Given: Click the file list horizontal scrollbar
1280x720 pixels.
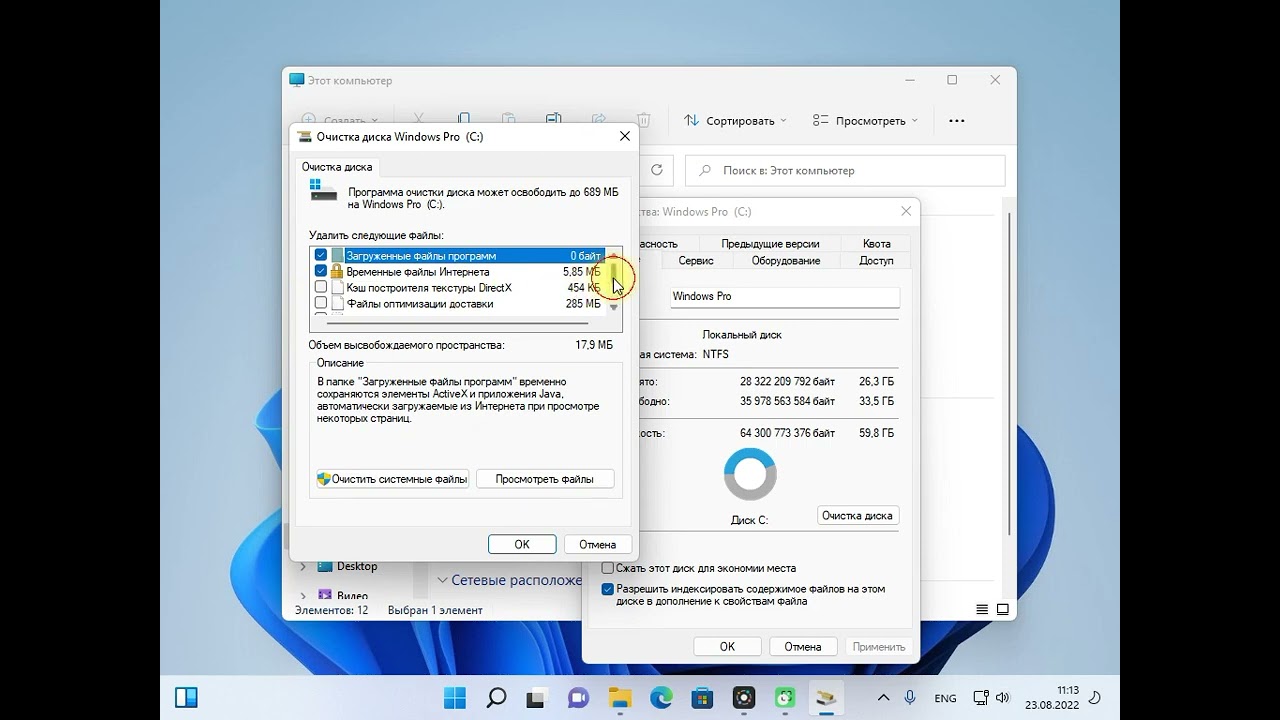Looking at the screenshot, I should pyautogui.click(x=457, y=323).
